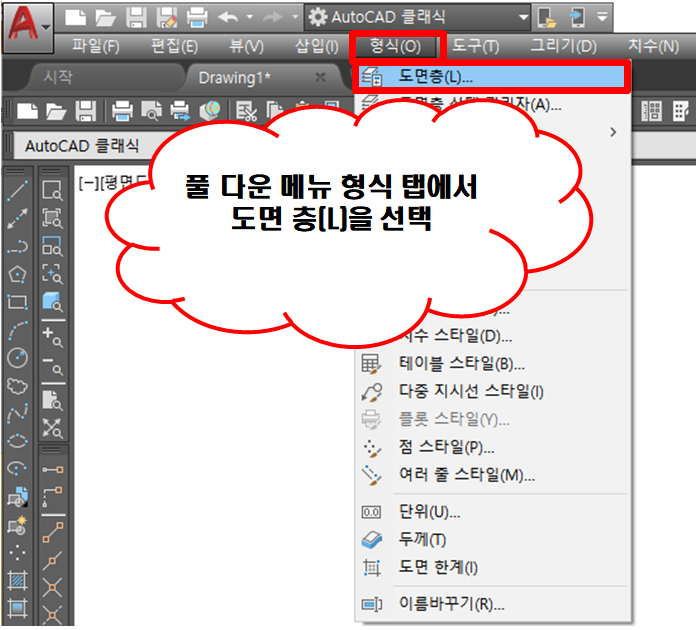The image size is (699, 630).
Task: Select the Ellipse tool
Action: pos(17,441)
